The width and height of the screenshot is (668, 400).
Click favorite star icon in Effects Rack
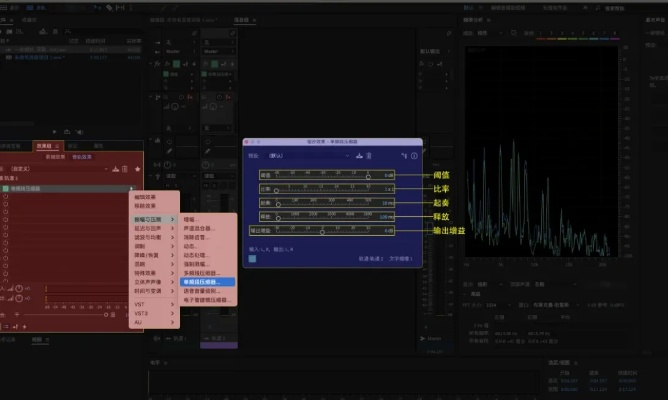pos(137,168)
